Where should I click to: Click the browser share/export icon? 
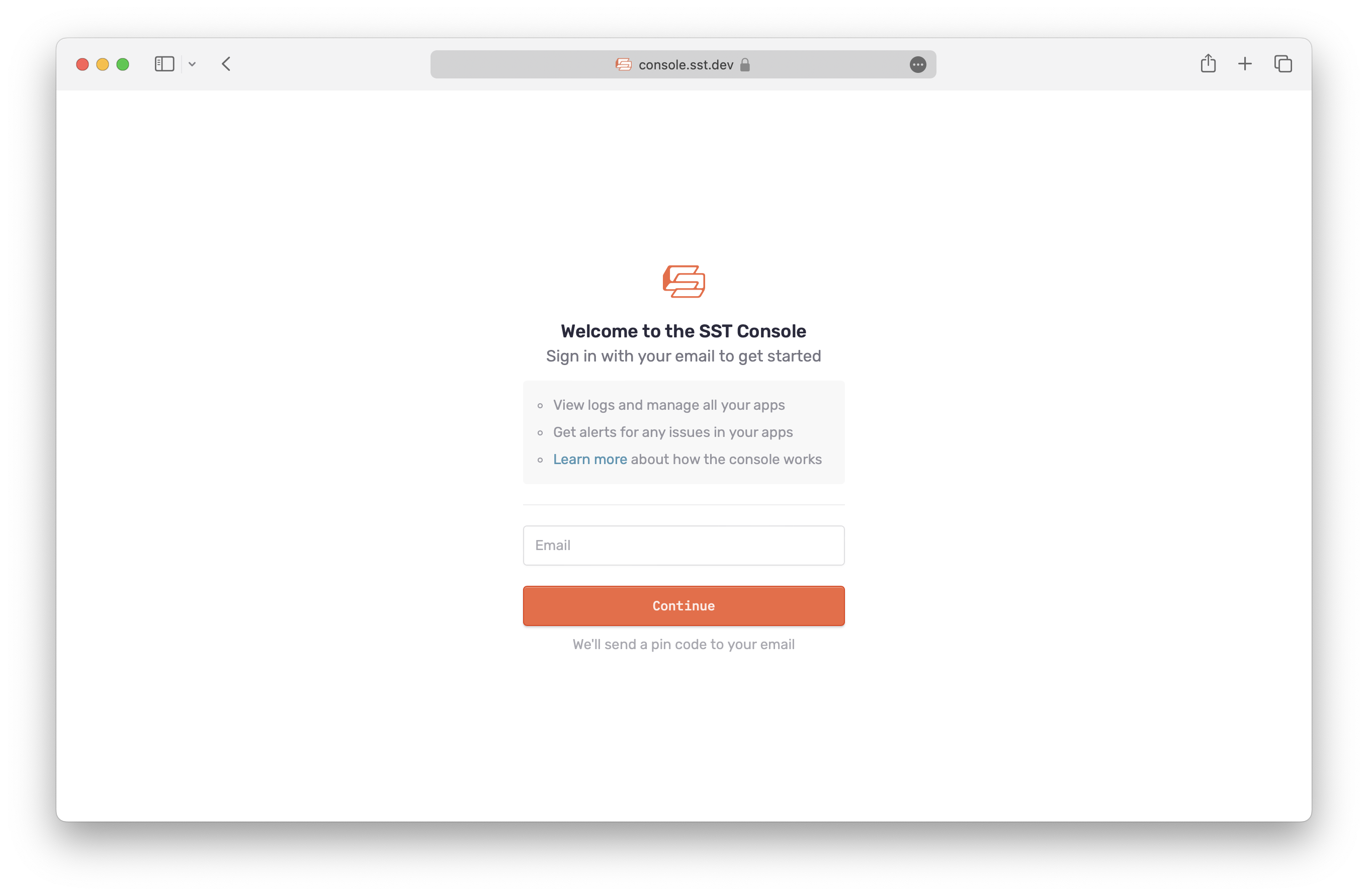pos(1207,64)
